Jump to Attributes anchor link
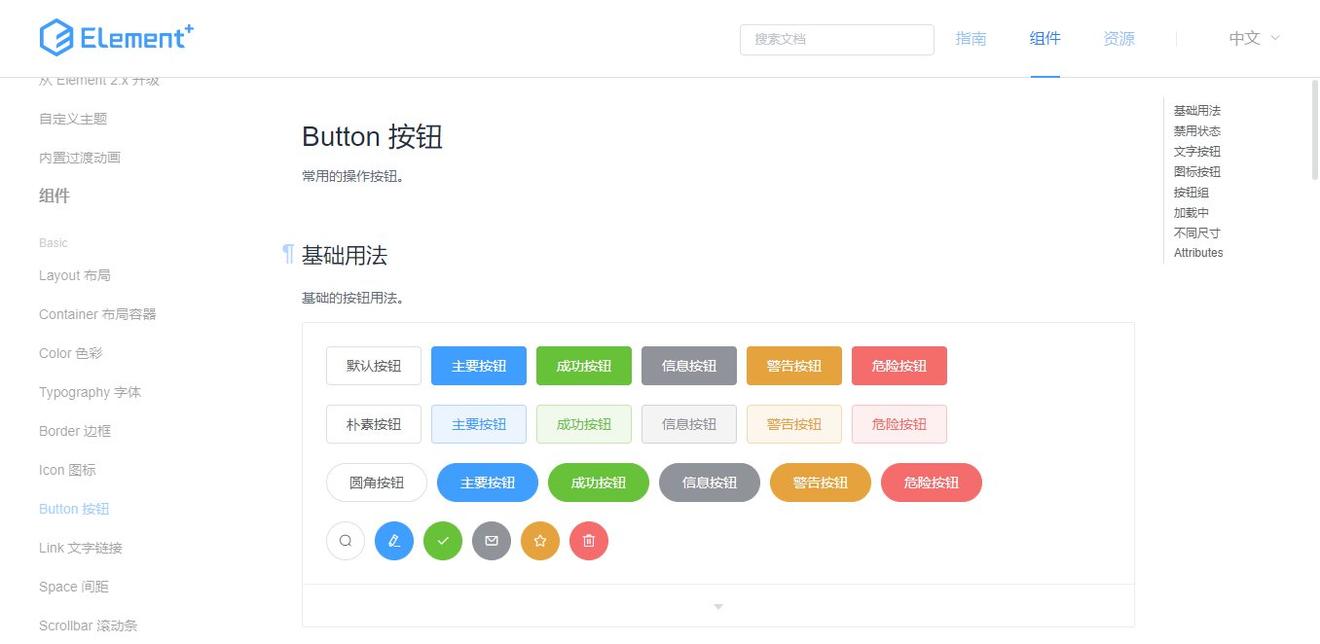This screenshot has height=644, width=1320. coord(1198,252)
